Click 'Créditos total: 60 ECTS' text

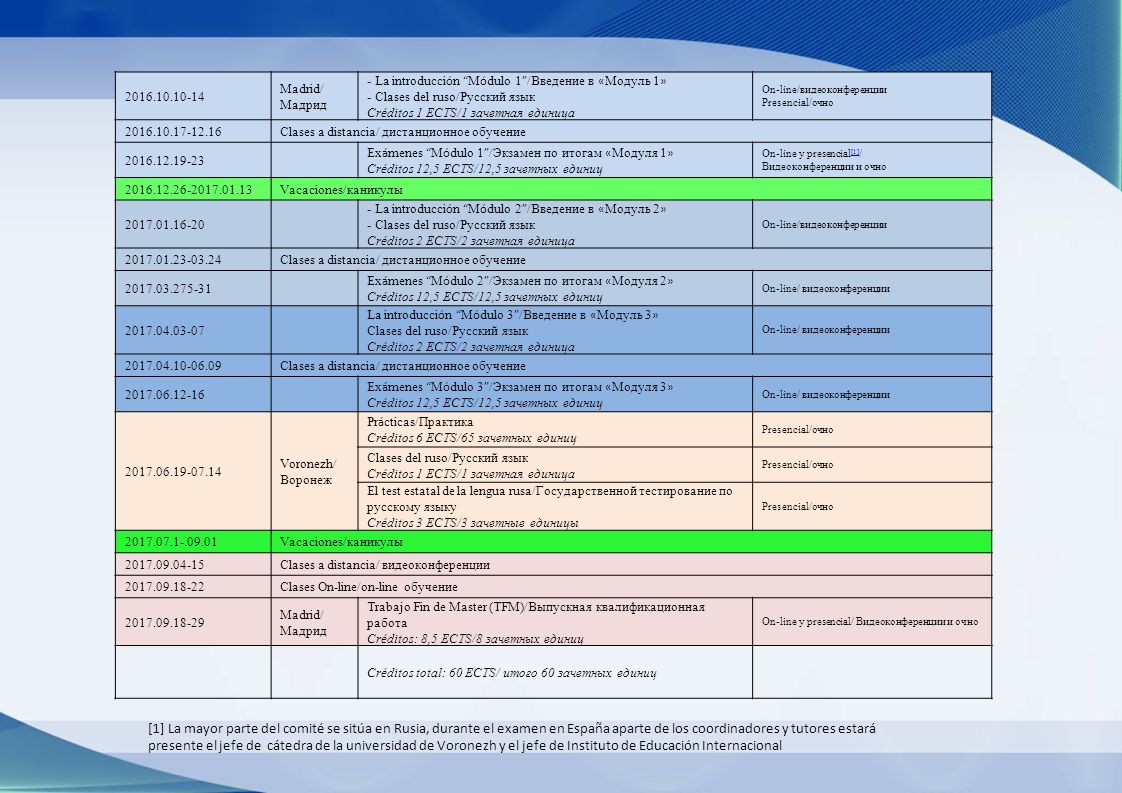[x=512, y=673]
